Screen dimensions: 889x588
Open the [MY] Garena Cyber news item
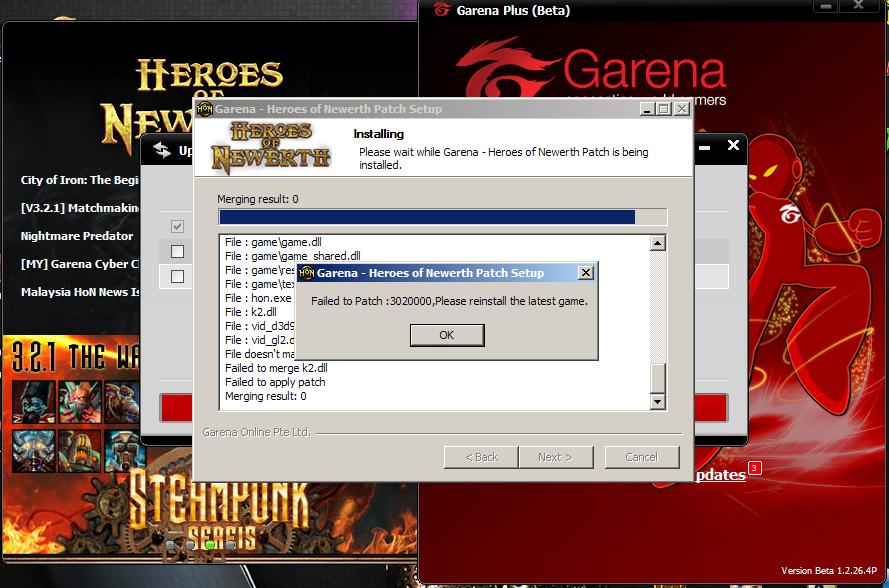[79, 264]
